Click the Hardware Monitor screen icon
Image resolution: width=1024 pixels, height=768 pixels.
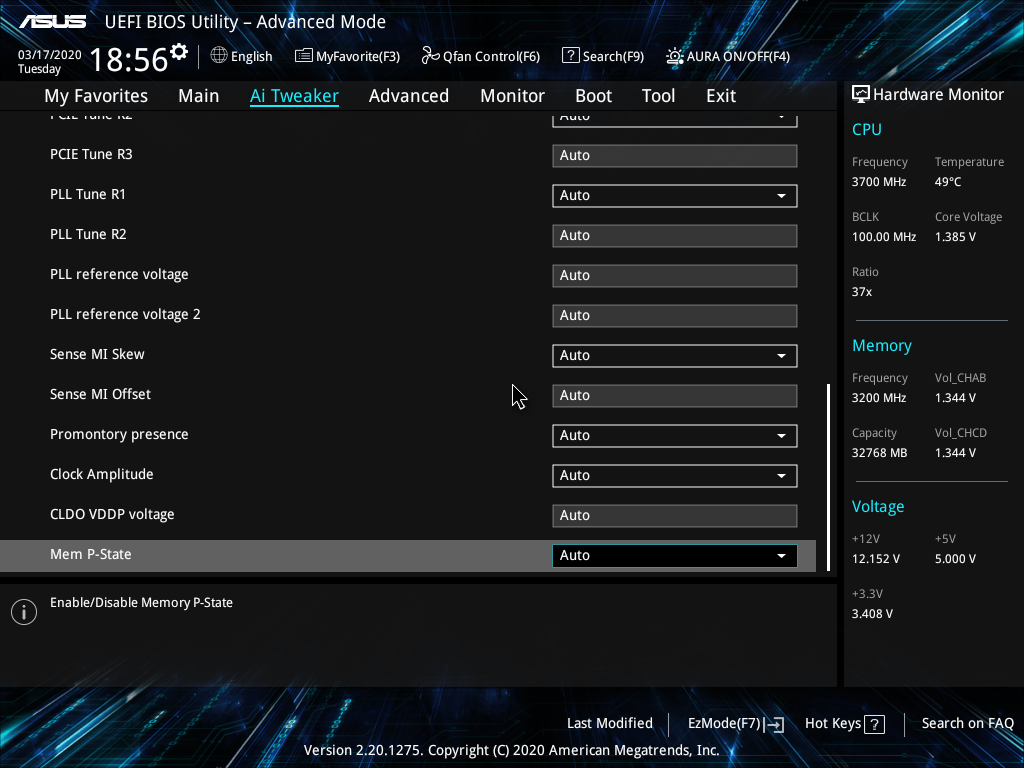tap(861, 95)
